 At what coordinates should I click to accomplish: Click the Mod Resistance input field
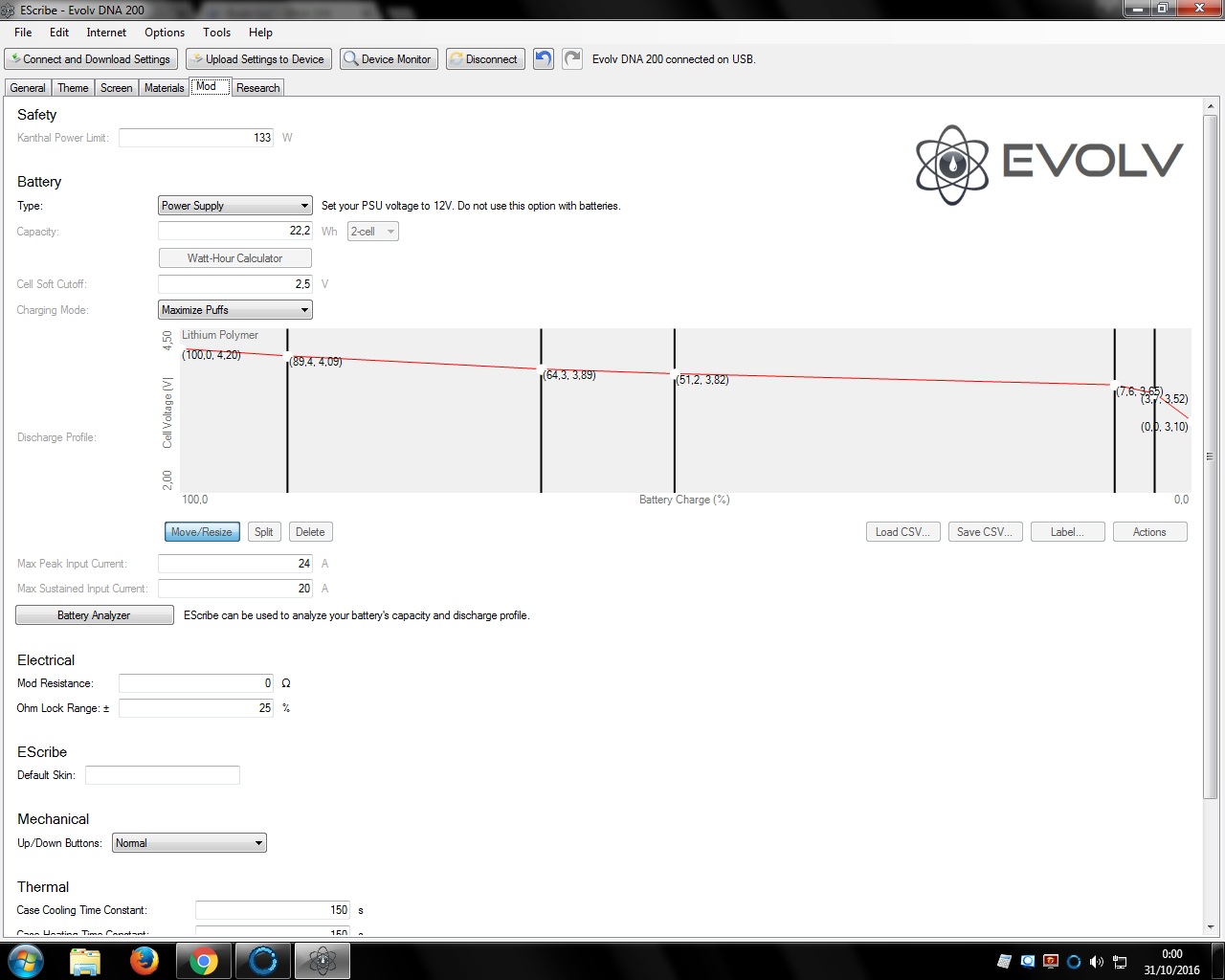(196, 683)
